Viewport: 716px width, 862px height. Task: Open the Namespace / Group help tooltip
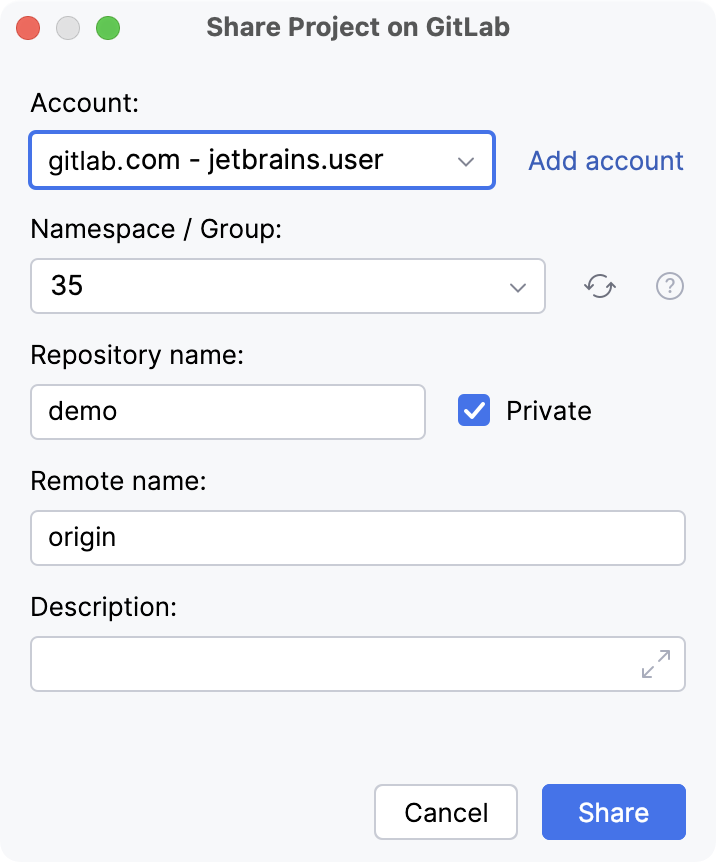coord(670,286)
